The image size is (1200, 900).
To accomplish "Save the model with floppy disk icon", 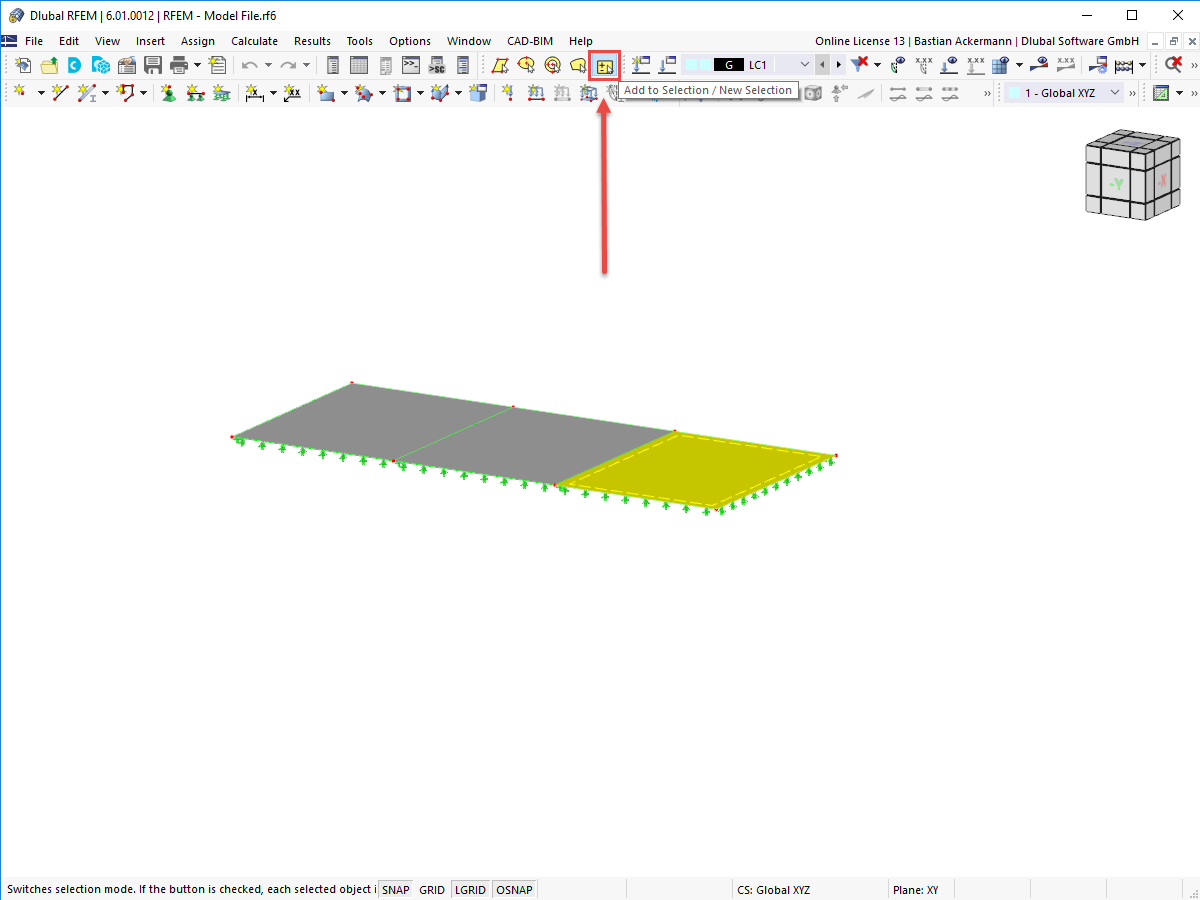I will 153,65.
